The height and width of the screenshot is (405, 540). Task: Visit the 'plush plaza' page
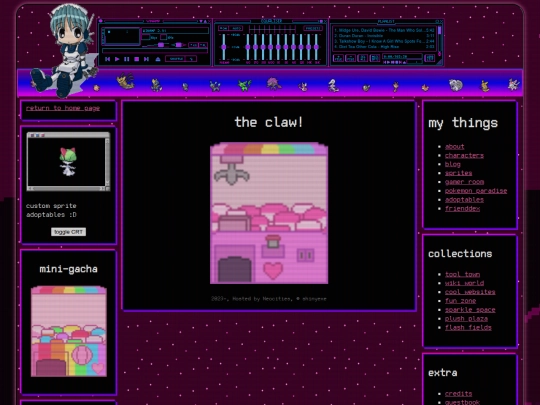coord(466,319)
